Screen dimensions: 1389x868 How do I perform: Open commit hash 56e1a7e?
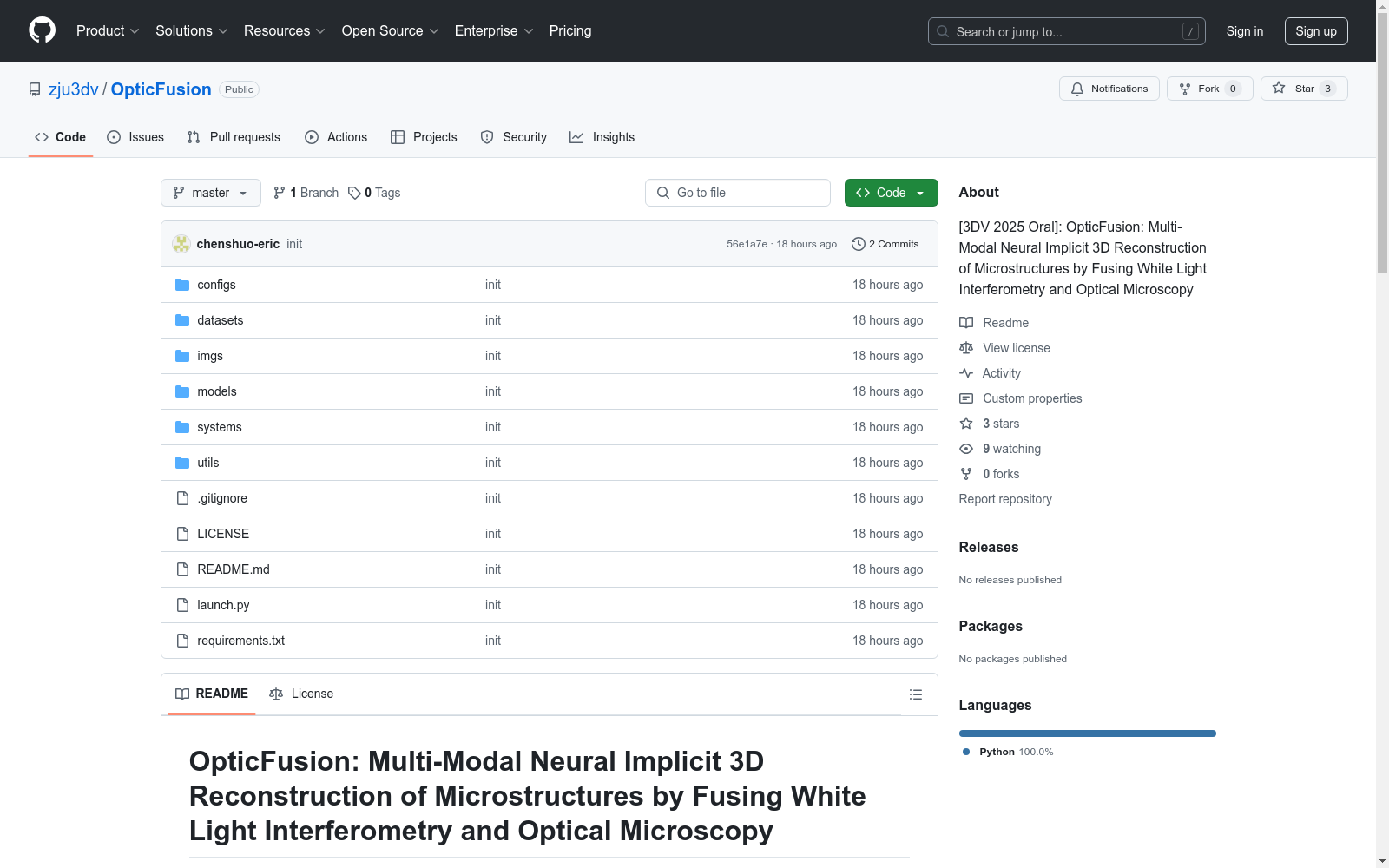tap(747, 244)
